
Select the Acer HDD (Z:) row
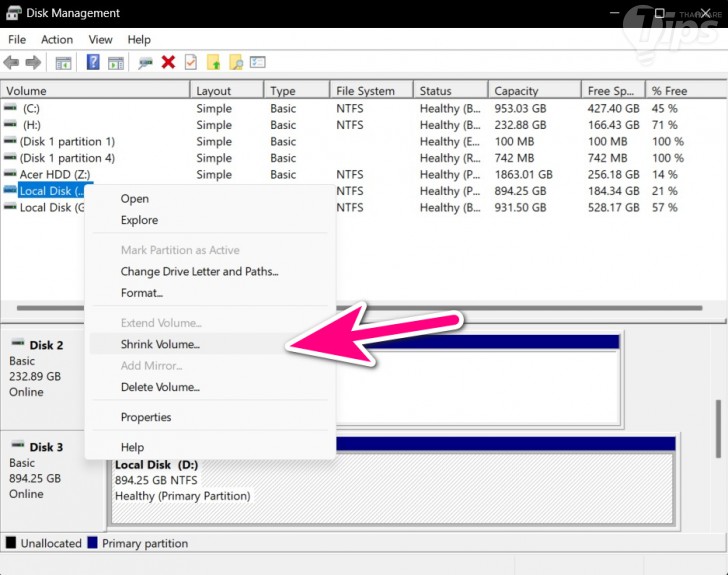364,174
